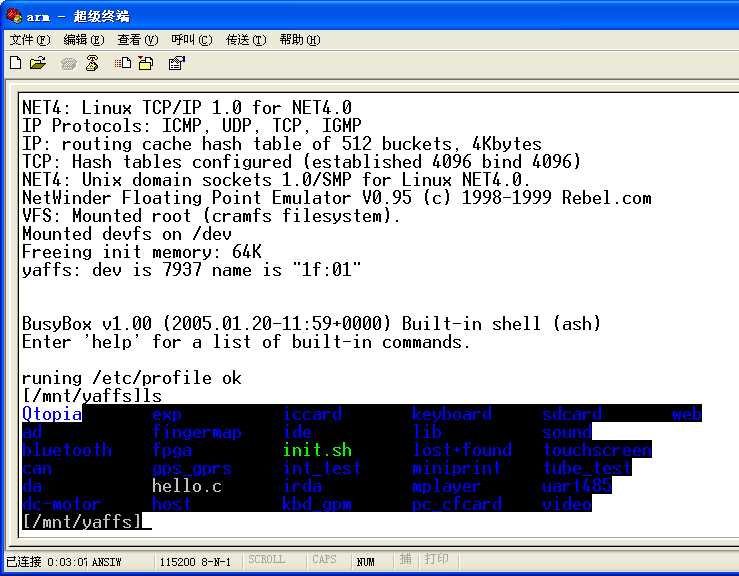Click the uart485 directory entry
The image size is (739, 576).
[x=577, y=485]
